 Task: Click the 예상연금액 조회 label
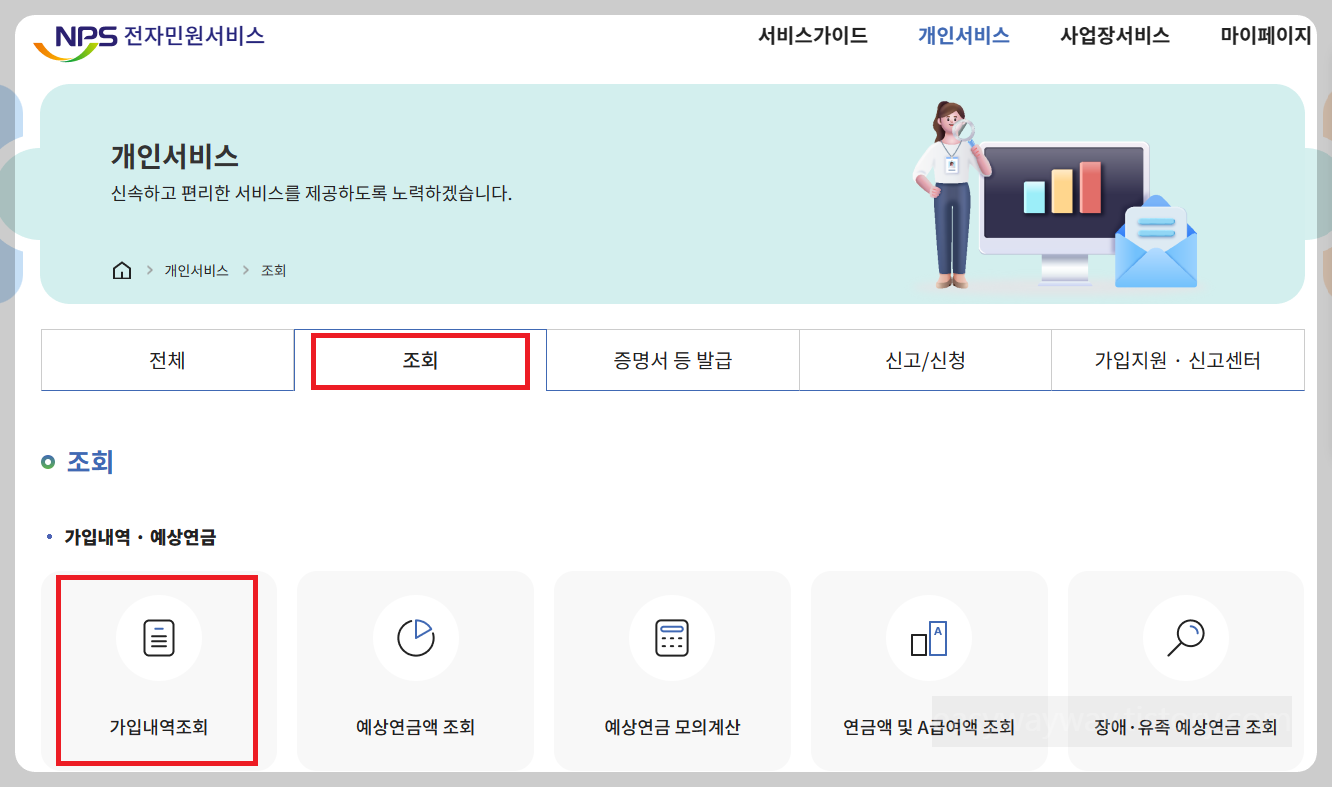click(x=415, y=727)
